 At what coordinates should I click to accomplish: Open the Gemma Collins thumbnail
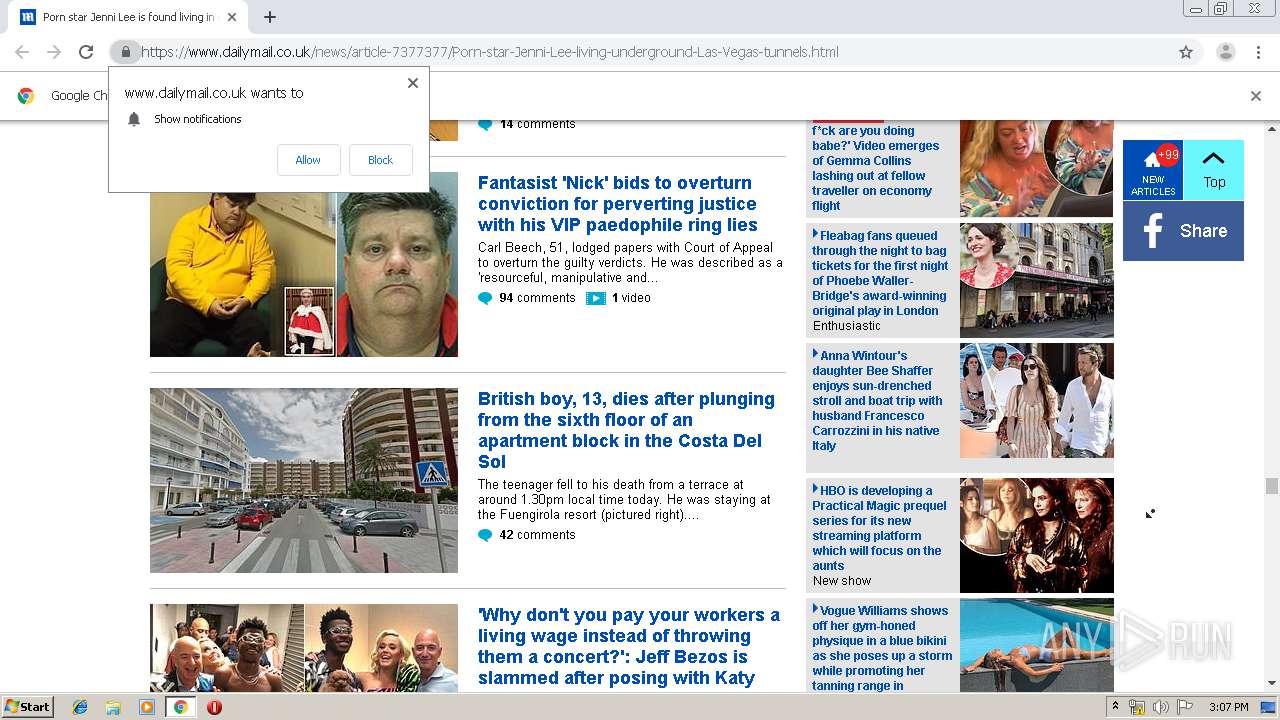[x=1036, y=168]
